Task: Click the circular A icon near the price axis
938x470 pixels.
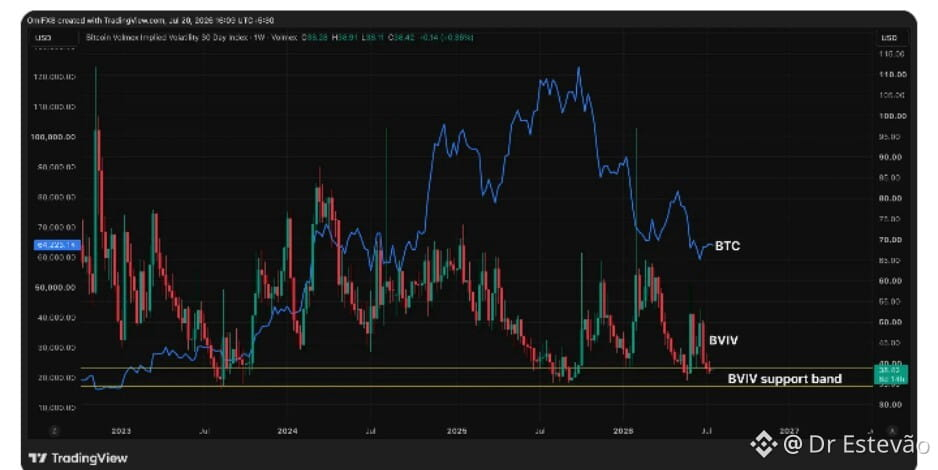Action: click(892, 431)
